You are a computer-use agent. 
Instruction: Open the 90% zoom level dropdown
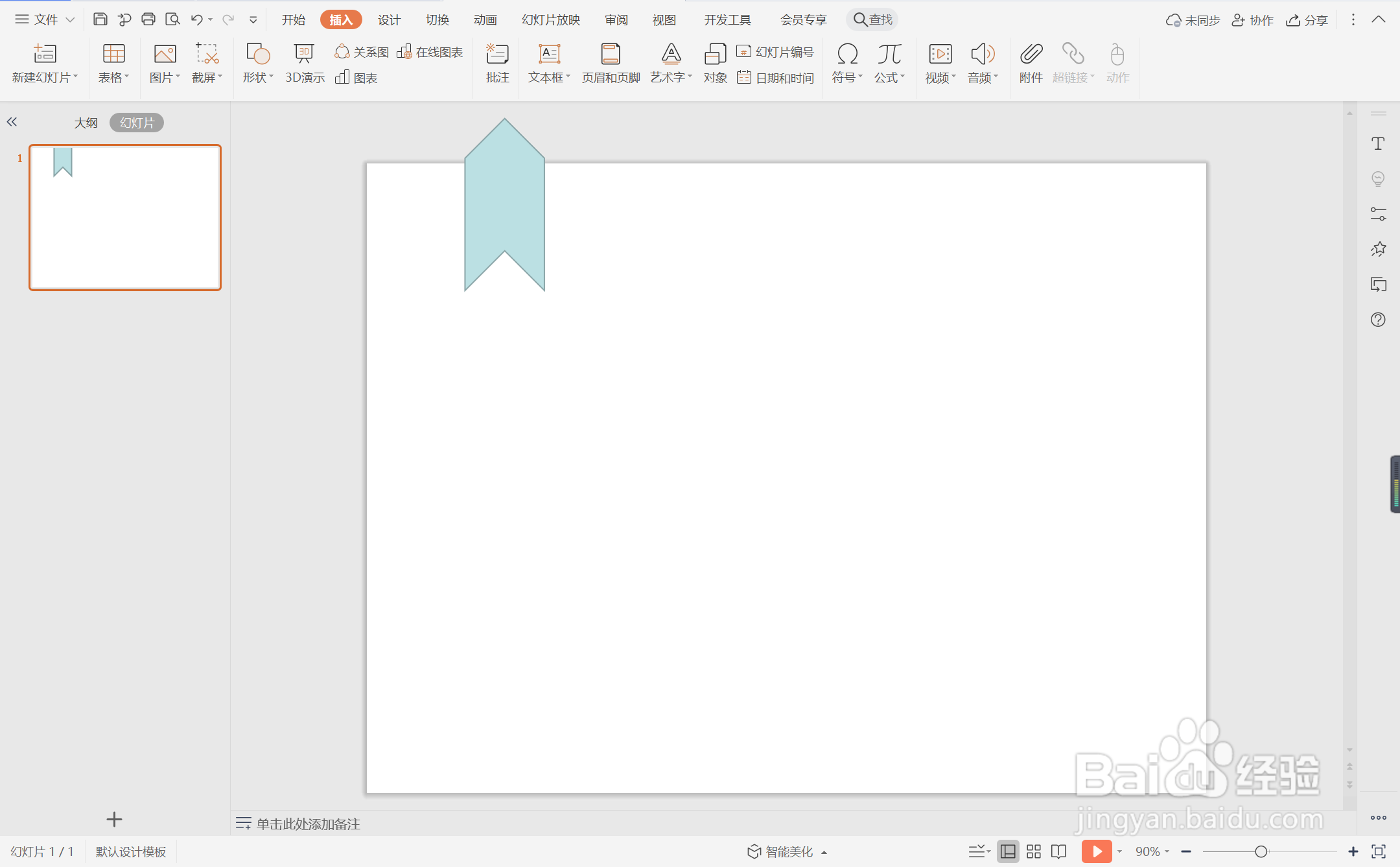[1152, 851]
